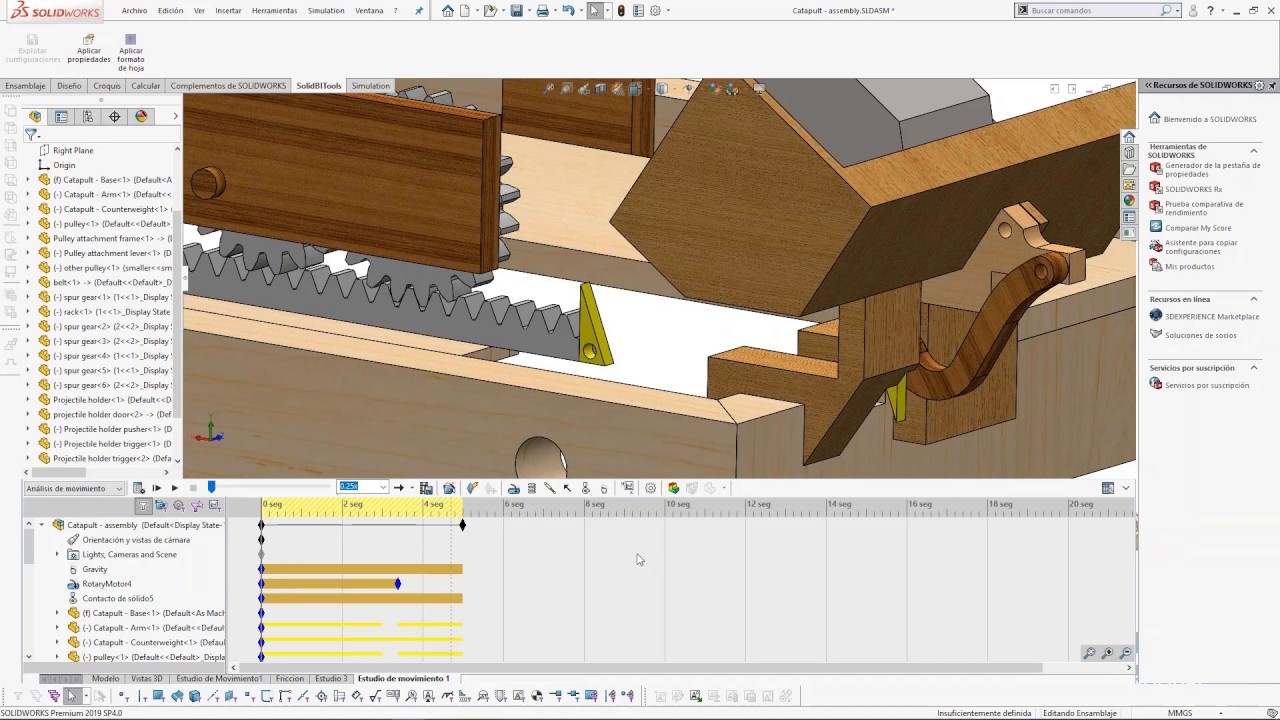Screen dimensions: 1280x720
Task: Click the RotaryMotor4 end key diamond
Action: point(398,584)
